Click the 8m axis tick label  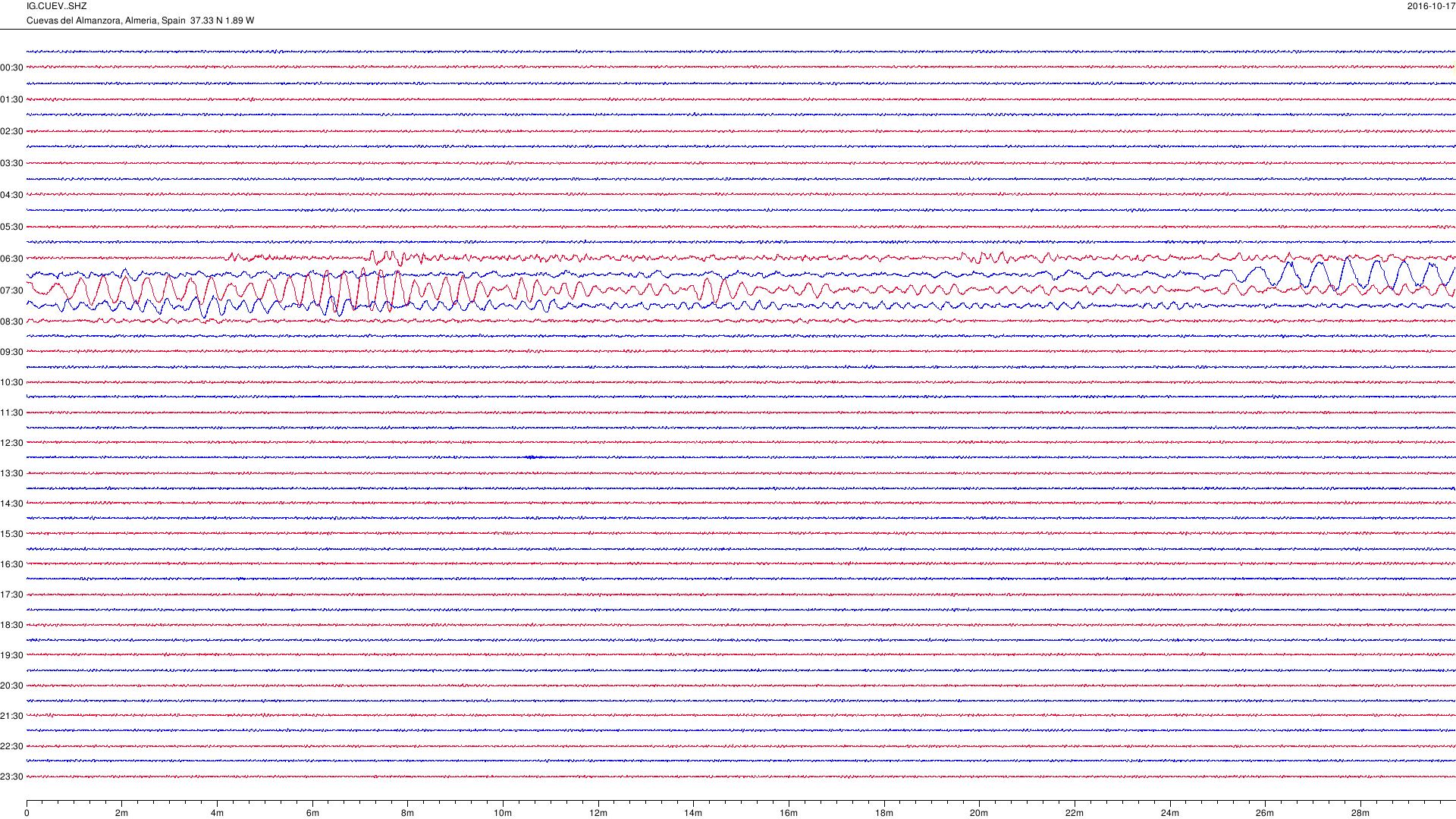click(x=407, y=813)
